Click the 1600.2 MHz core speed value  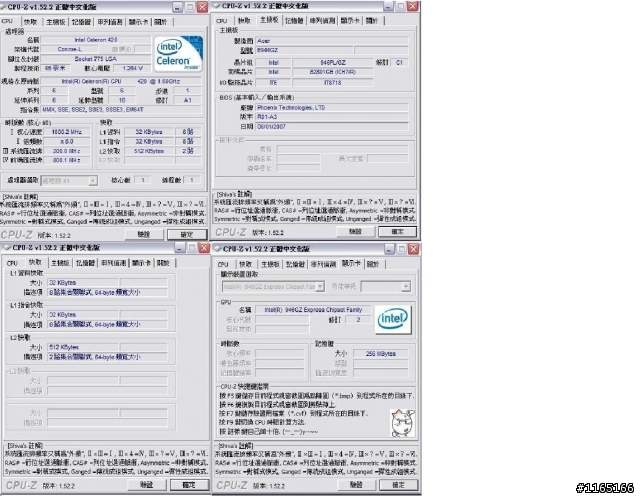coord(67,132)
